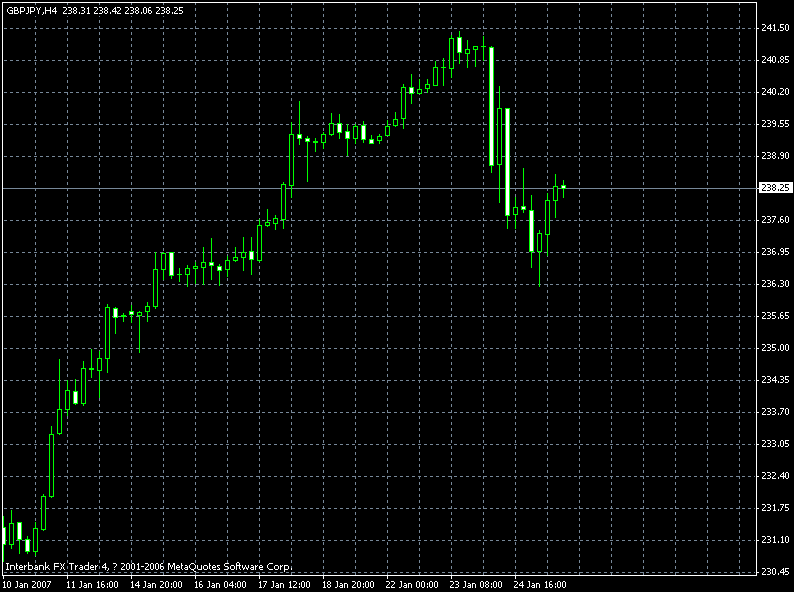Screen dimensions: 794x592
Task: Click the 231.10 price axis label
Action: [x=775, y=540]
